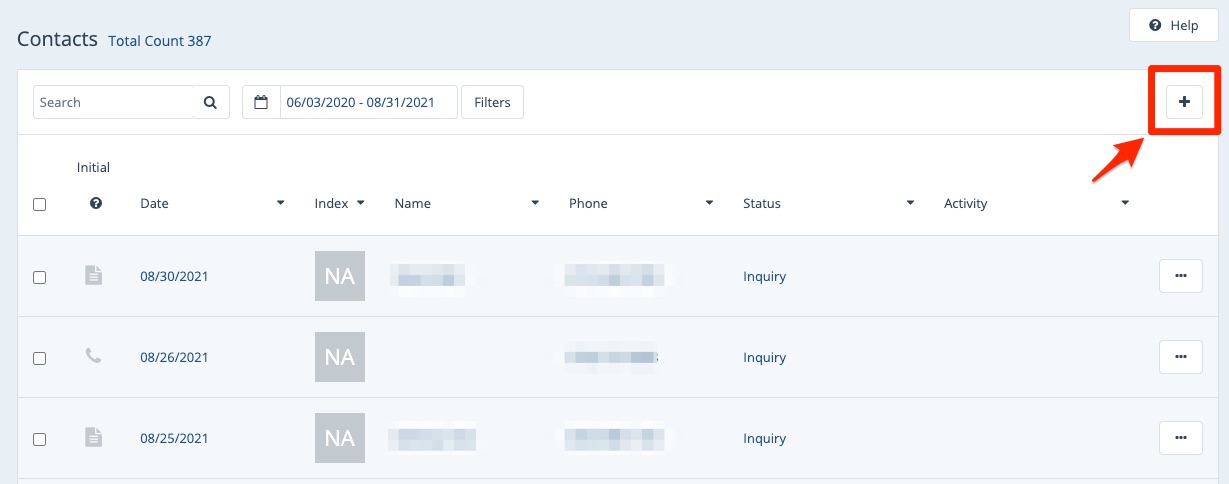This screenshot has height=484, width=1229.
Task: Expand the Status column dropdown arrow
Action: (910, 203)
